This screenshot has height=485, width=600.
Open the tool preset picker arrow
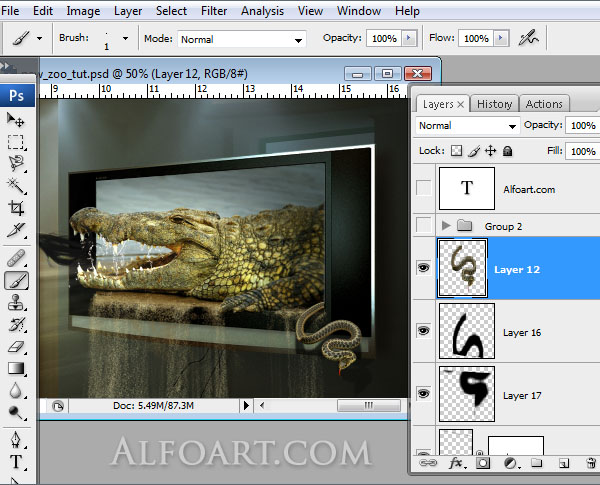[x=39, y=38]
